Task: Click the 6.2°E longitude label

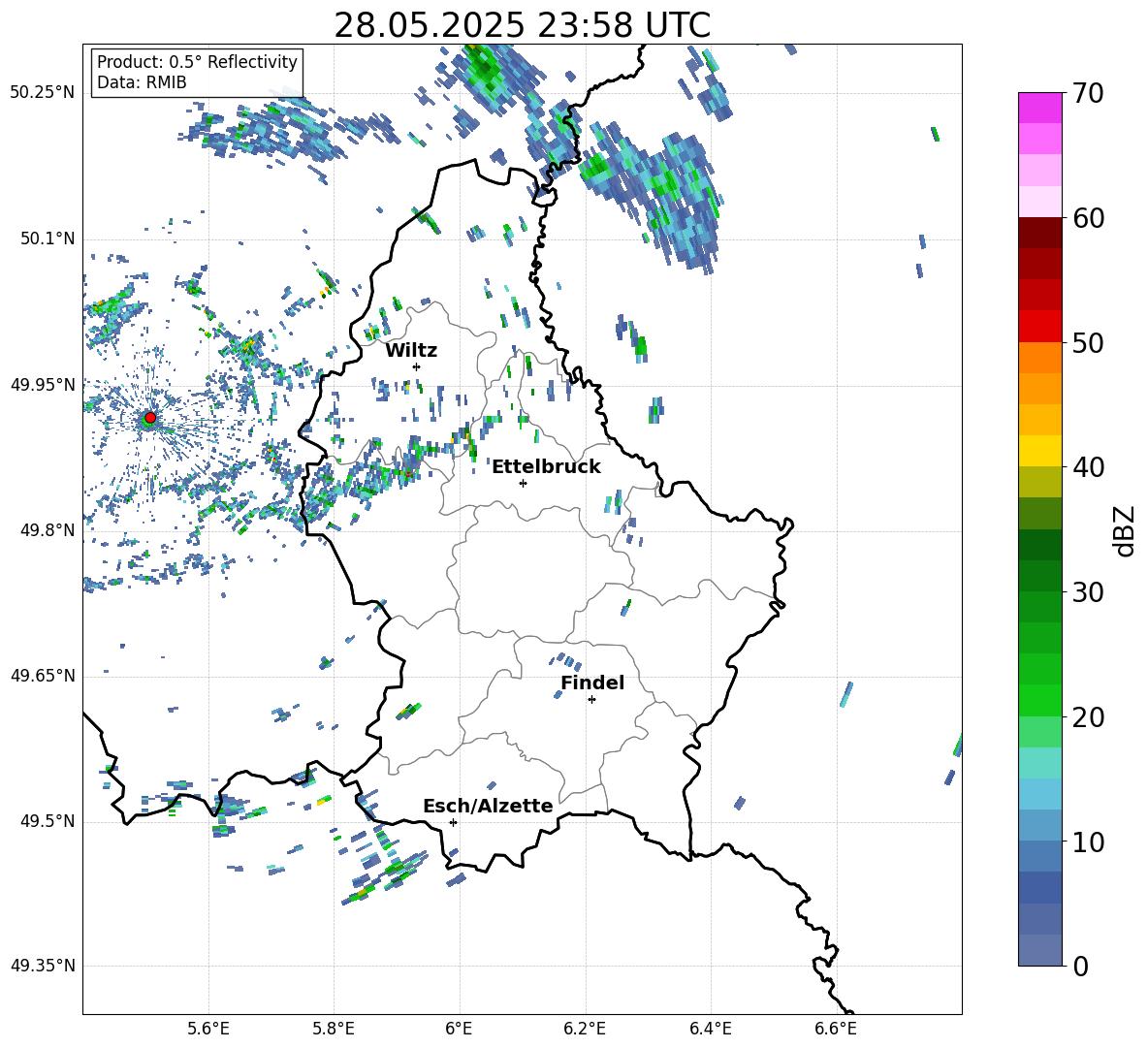Action: (585, 1029)
